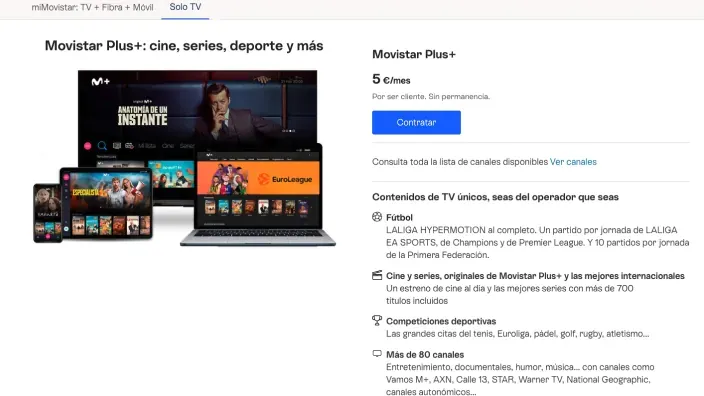This screenshot has height=396, width=704.
Task: Open the Ver canales link
Action: 573,162
